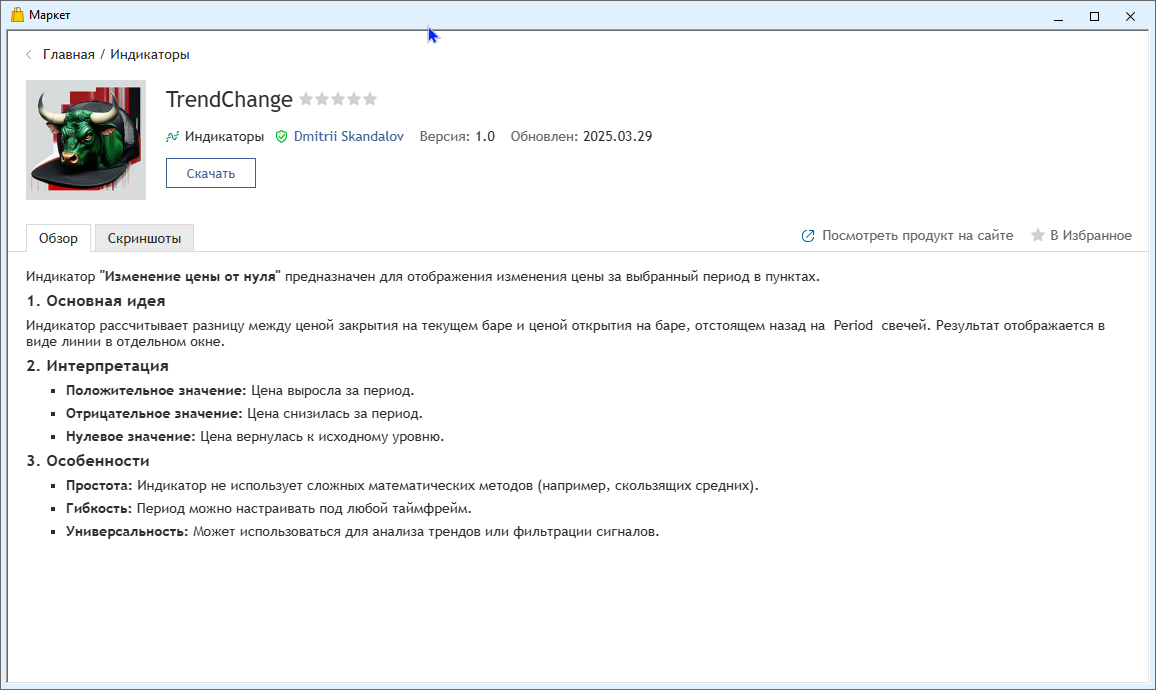Click the Нулевое значение bullet text
This screenshot has width=1156, height=690.
255,436
